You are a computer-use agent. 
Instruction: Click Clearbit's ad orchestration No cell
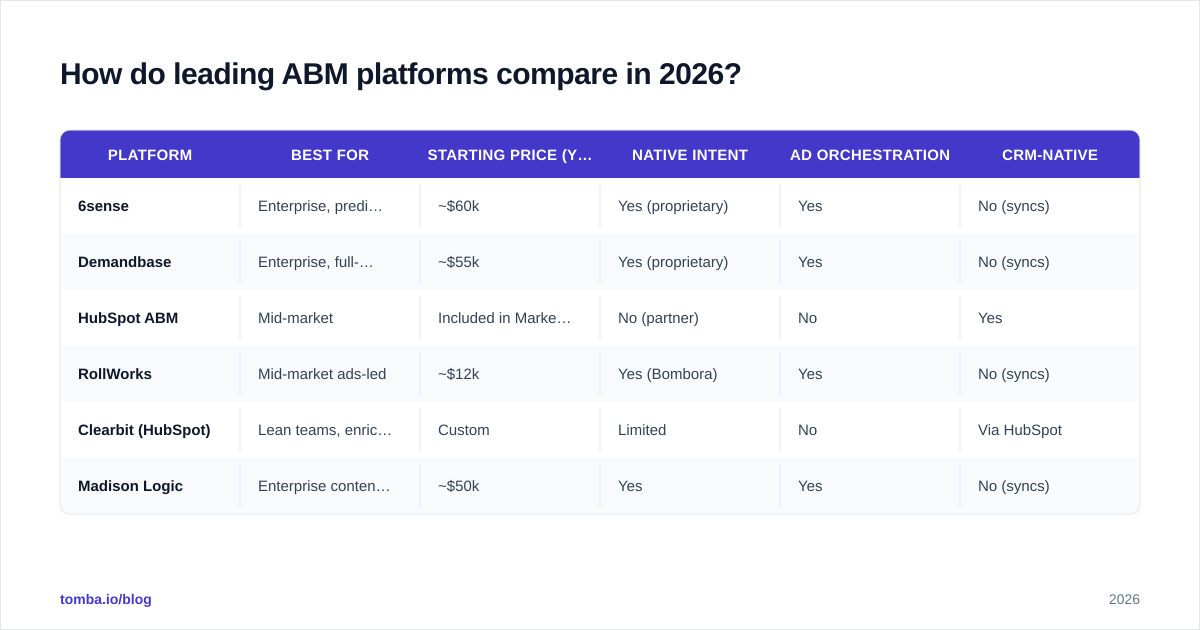pyautogui.click(x=870, y=430)
